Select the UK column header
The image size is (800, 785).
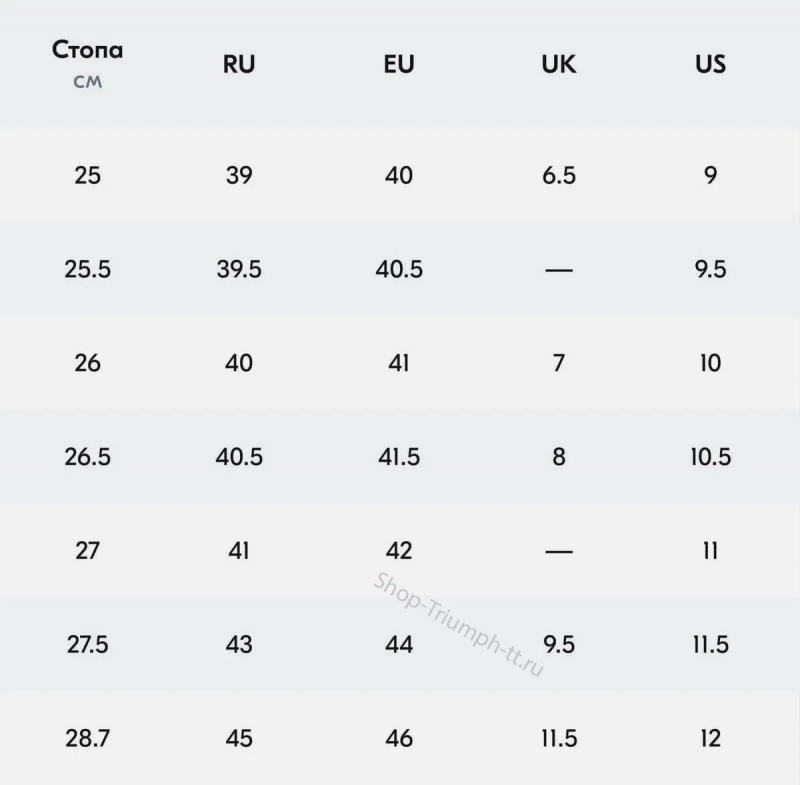click(x=558, y=65)
